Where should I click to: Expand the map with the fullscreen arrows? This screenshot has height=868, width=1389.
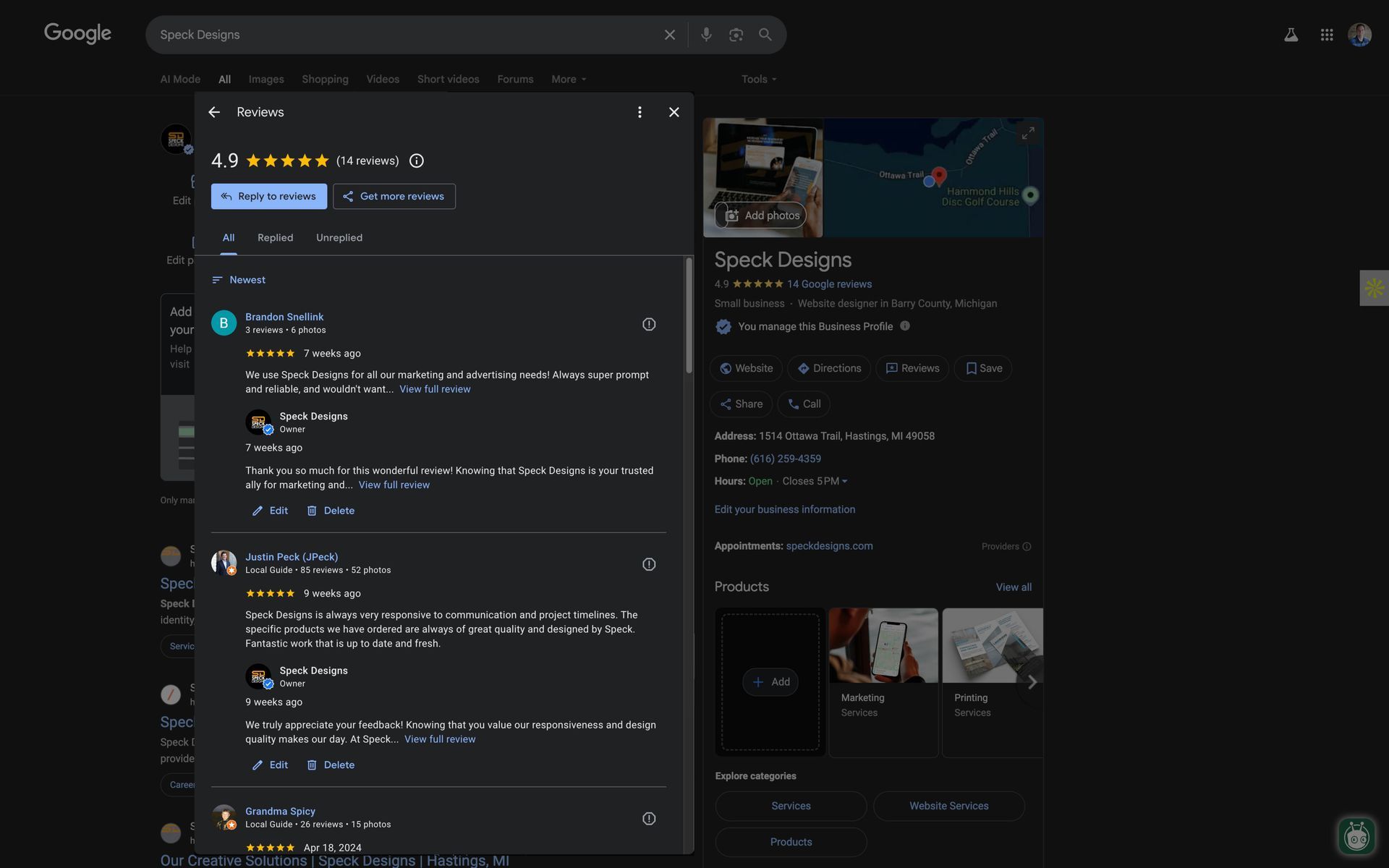click(1028, 133)
